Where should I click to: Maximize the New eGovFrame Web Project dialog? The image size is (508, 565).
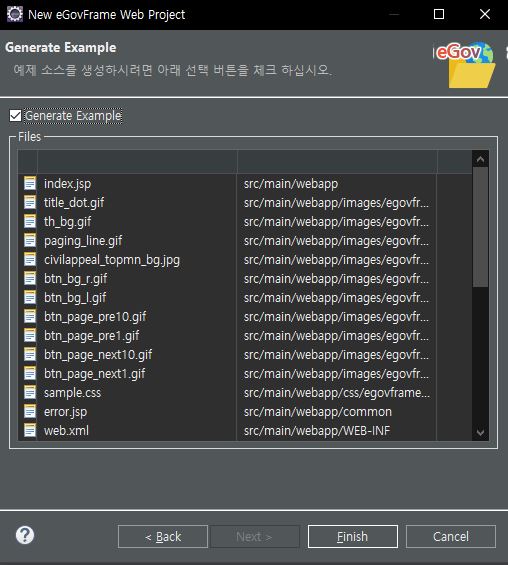click(x=439, y=14)
